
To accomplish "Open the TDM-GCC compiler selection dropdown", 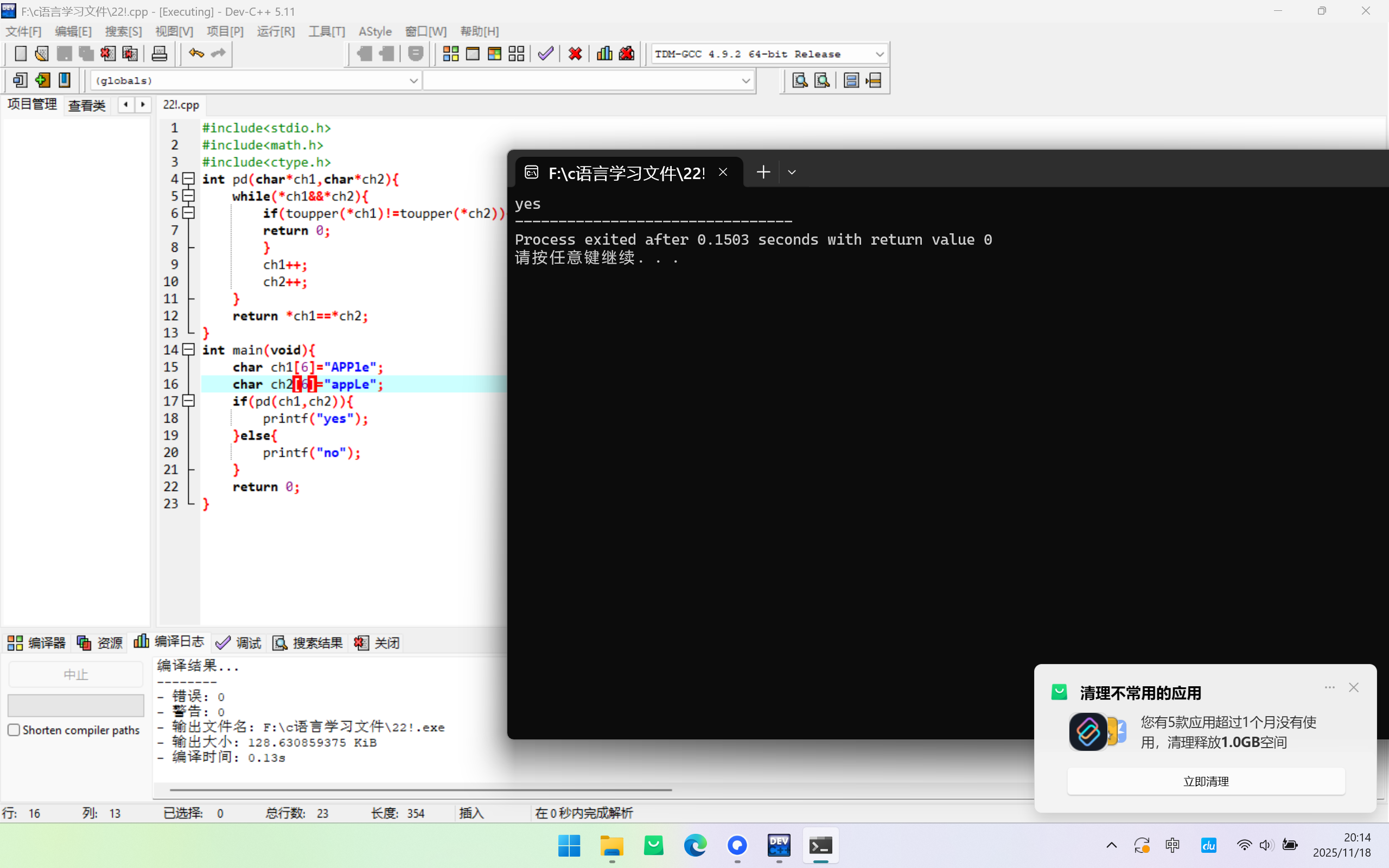I will pos(879,54).
